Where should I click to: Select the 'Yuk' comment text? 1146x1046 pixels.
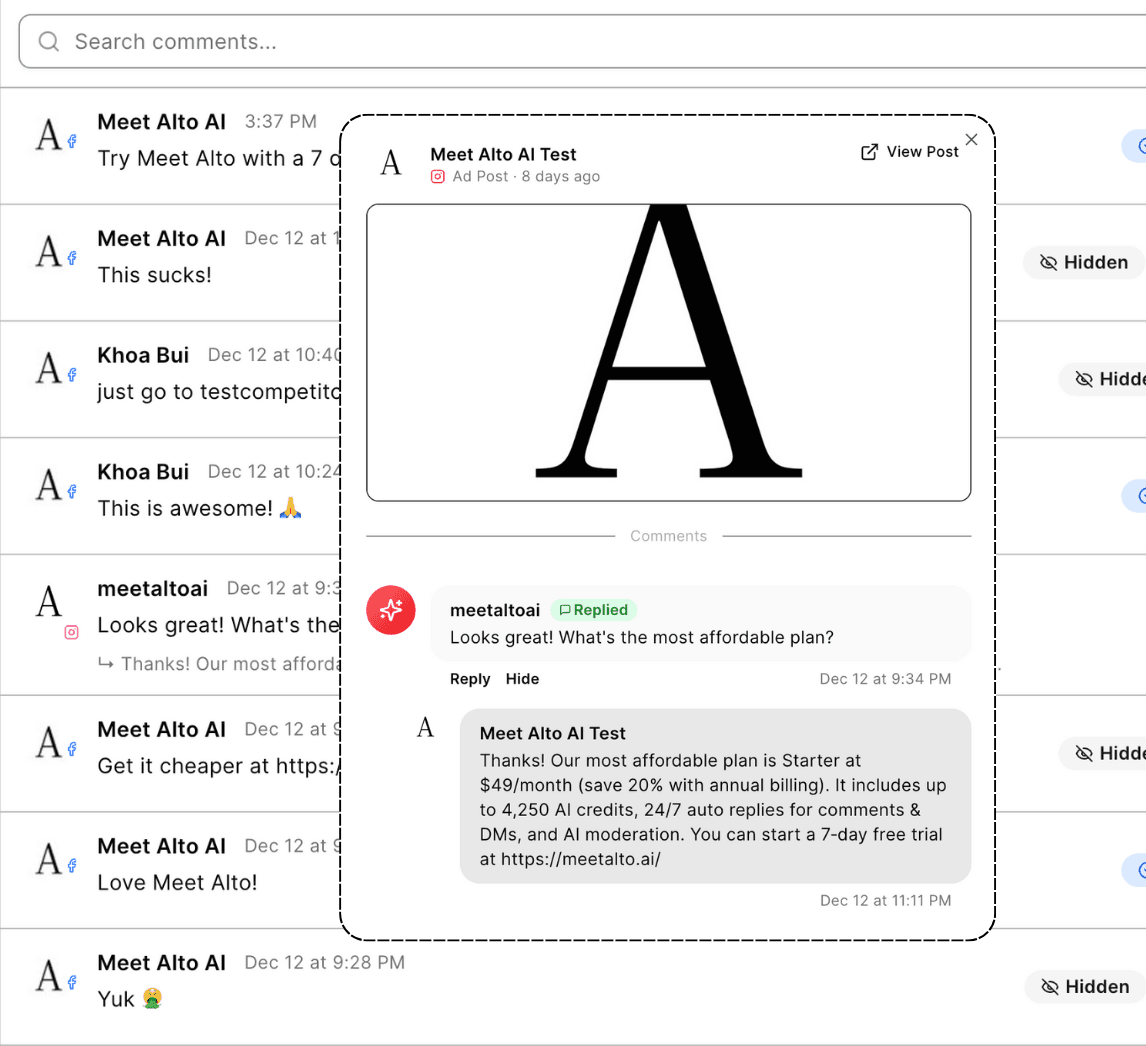[129, 999]
